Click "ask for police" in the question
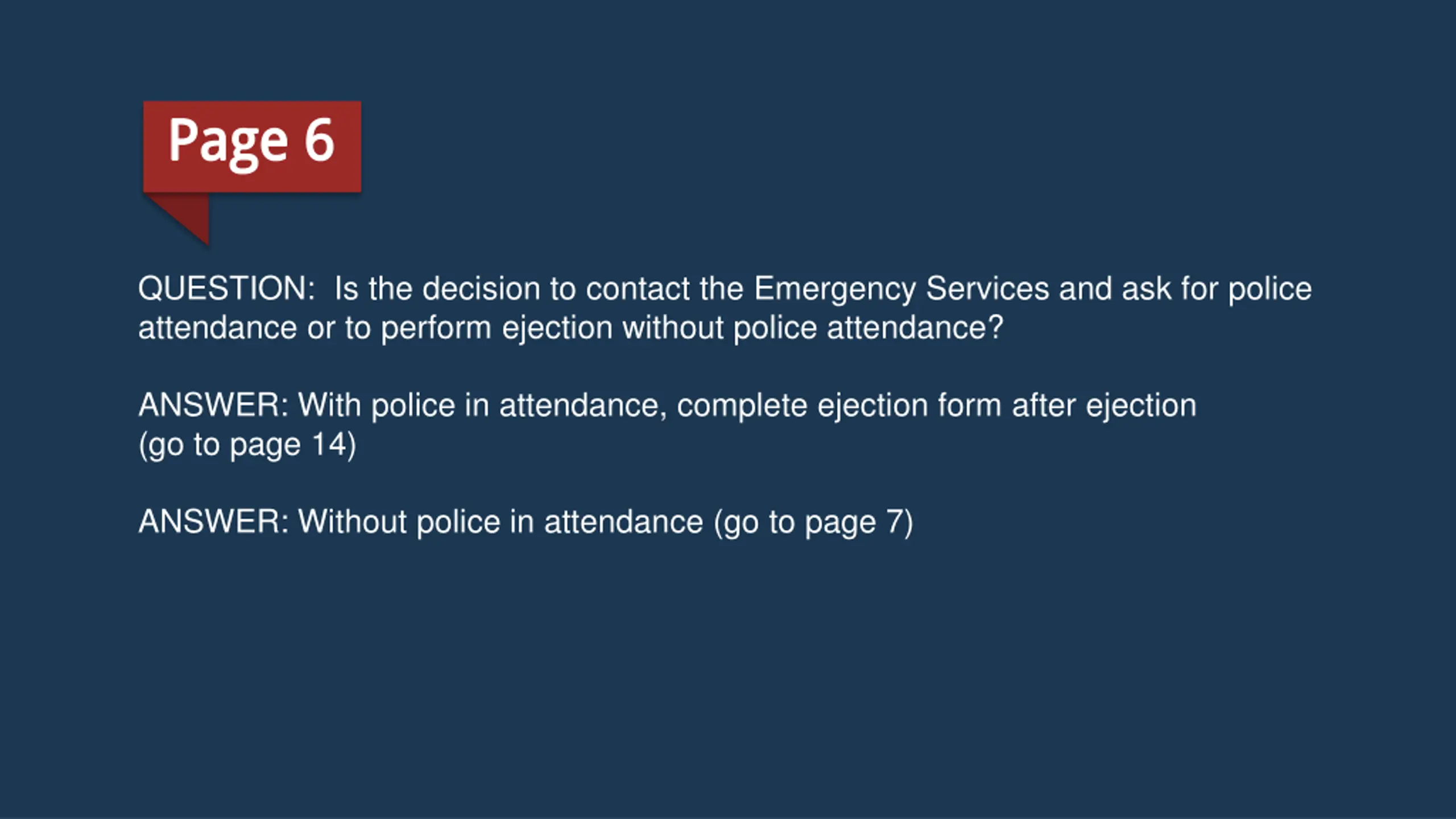This screenshot has height=819, width=1456. [x=1217, y=289]
